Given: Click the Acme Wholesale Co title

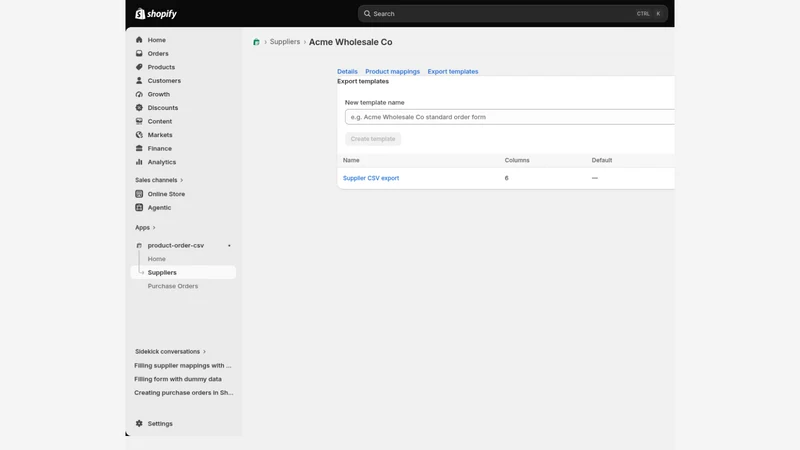Looking at the screenshot, I should coord(351,42).
